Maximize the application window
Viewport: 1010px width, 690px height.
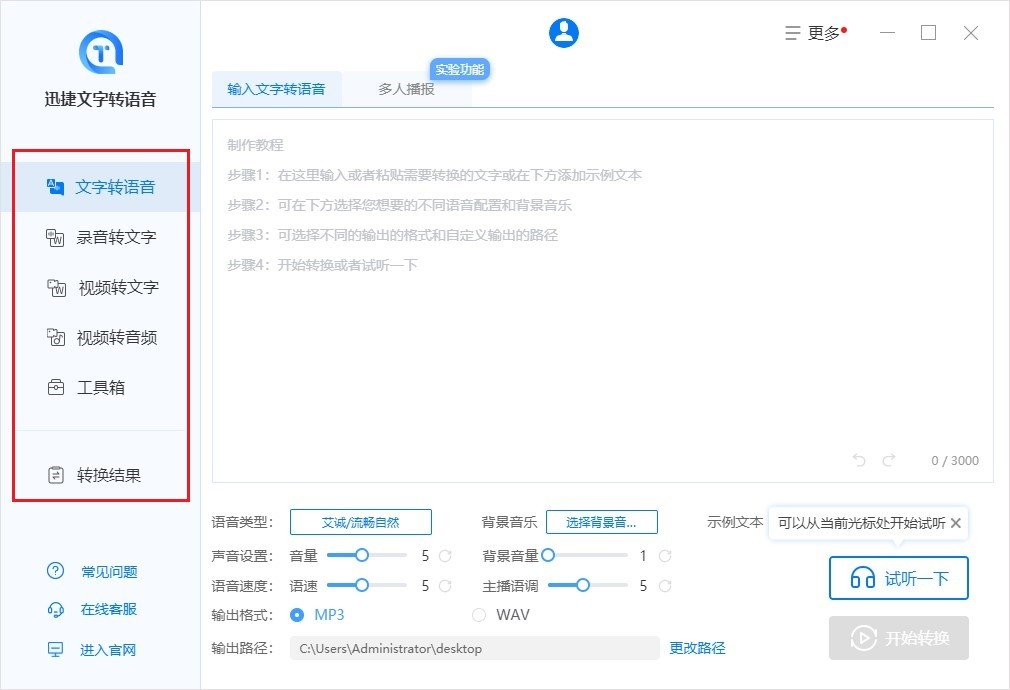(x=928, y=33)
